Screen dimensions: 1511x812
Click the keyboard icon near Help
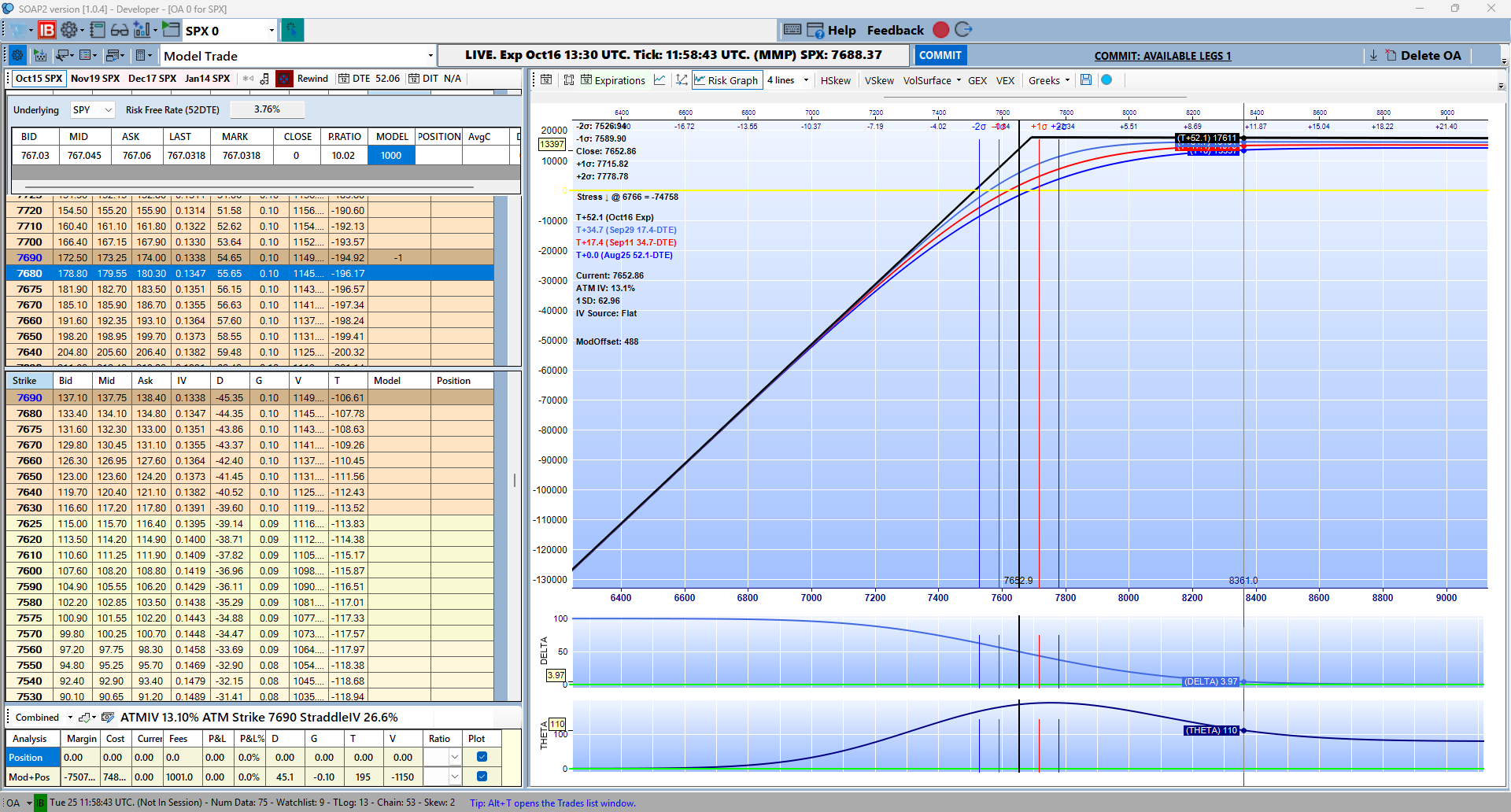[x=792, y=30]
